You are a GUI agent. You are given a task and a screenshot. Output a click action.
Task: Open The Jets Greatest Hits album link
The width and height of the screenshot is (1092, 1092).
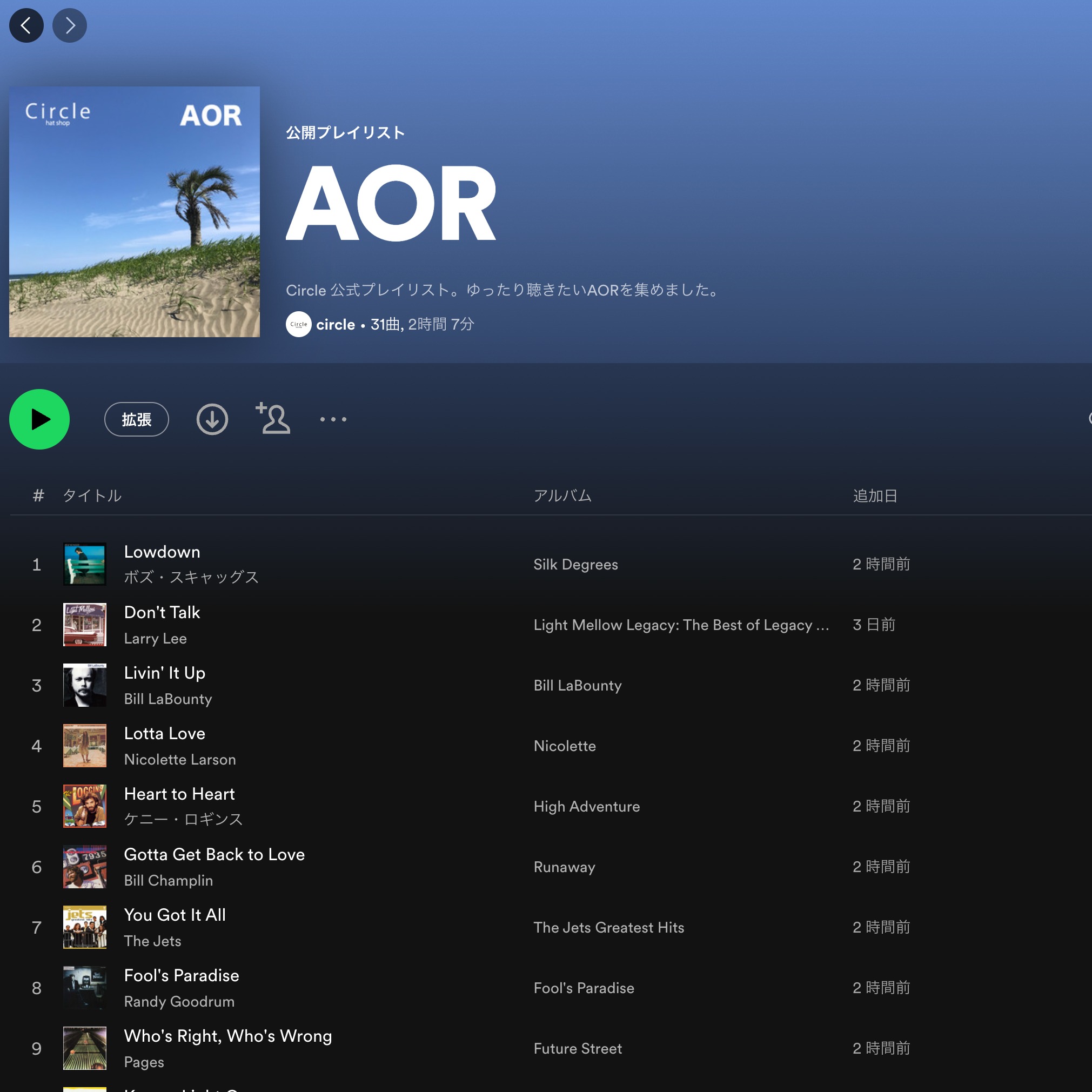point(609,927)
